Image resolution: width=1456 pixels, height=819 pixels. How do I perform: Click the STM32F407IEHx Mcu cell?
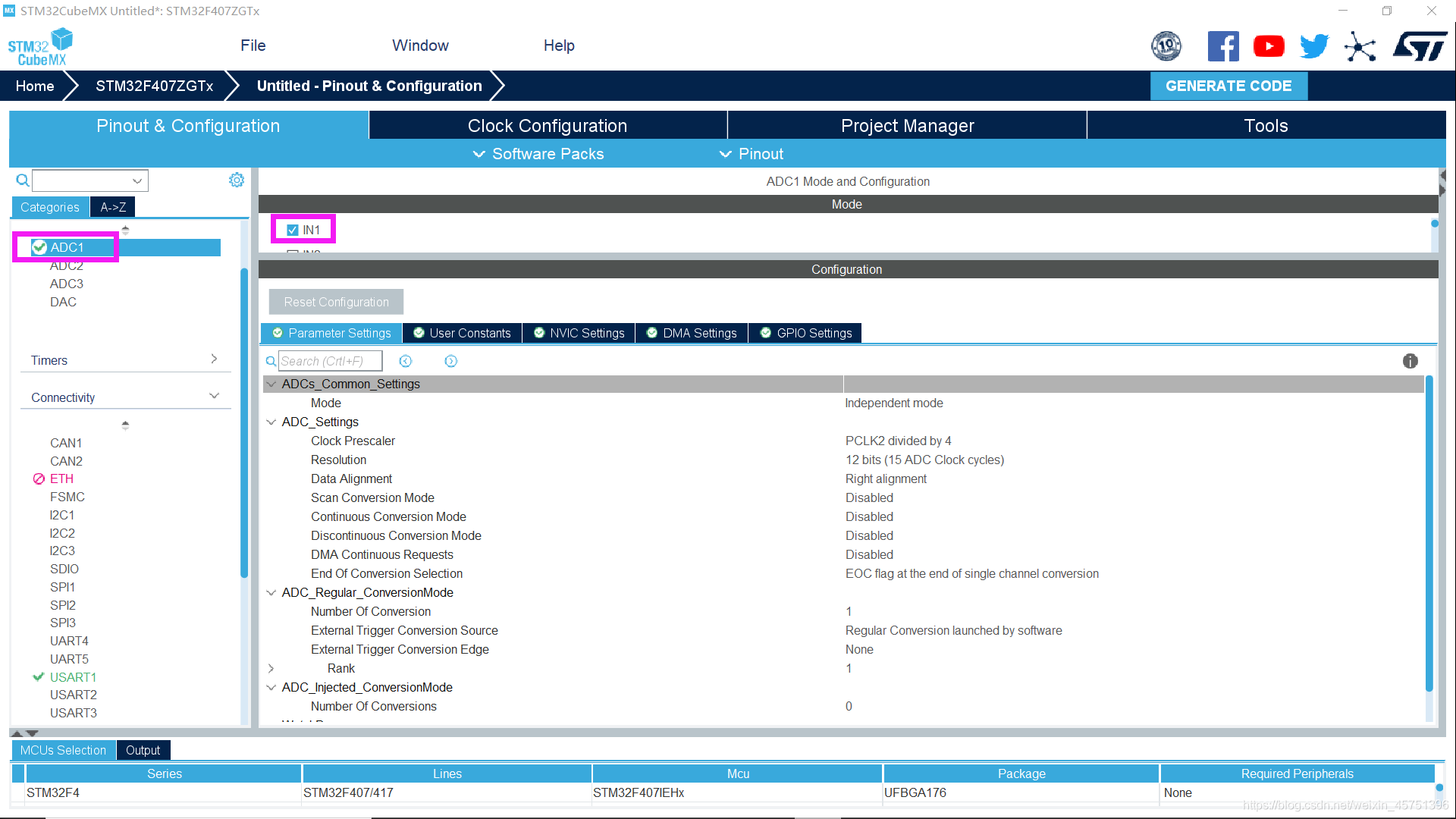[737, 792]
